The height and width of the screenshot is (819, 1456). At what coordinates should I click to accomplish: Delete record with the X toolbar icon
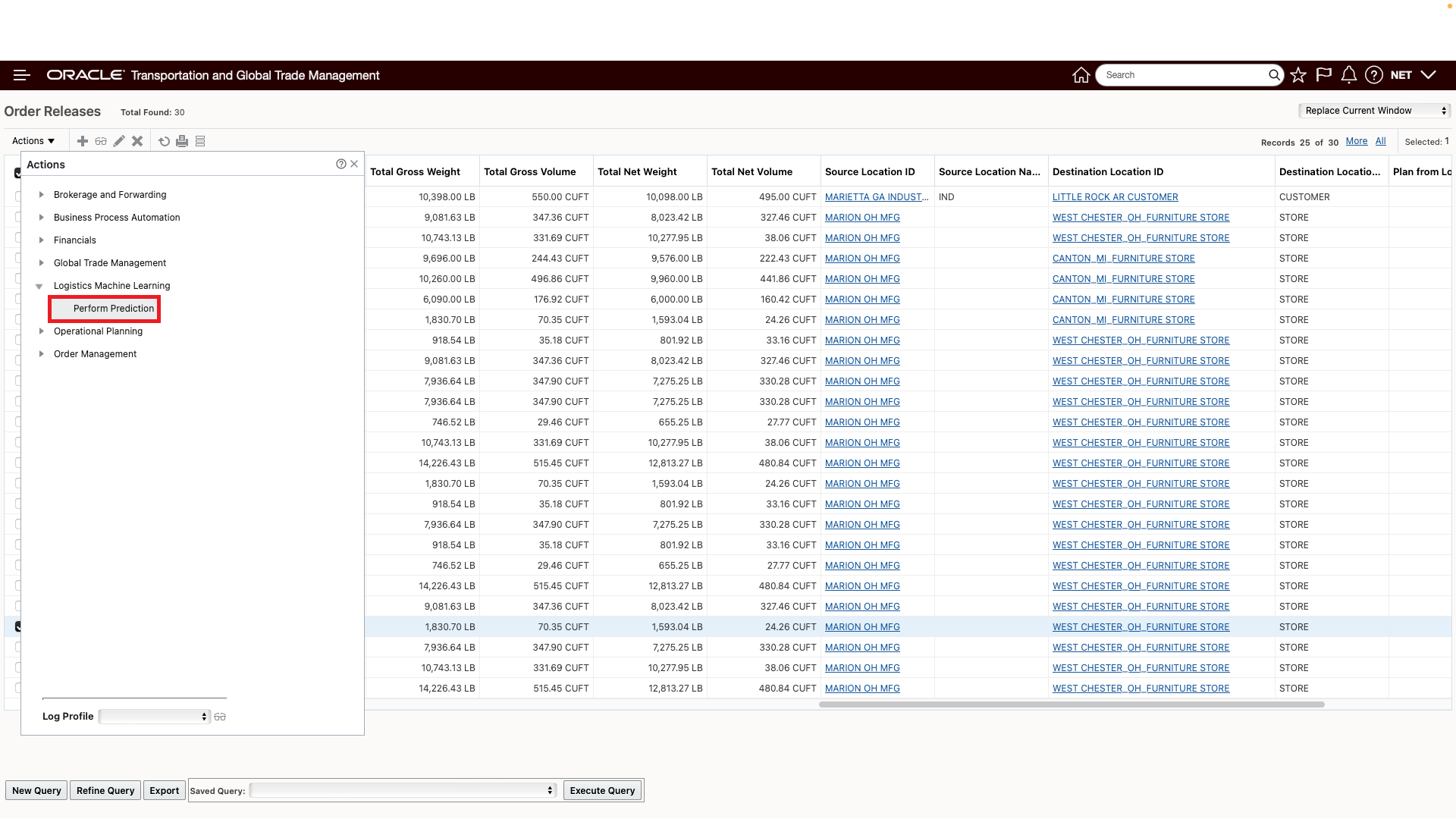pyautogui.click(x=137, y=141)
